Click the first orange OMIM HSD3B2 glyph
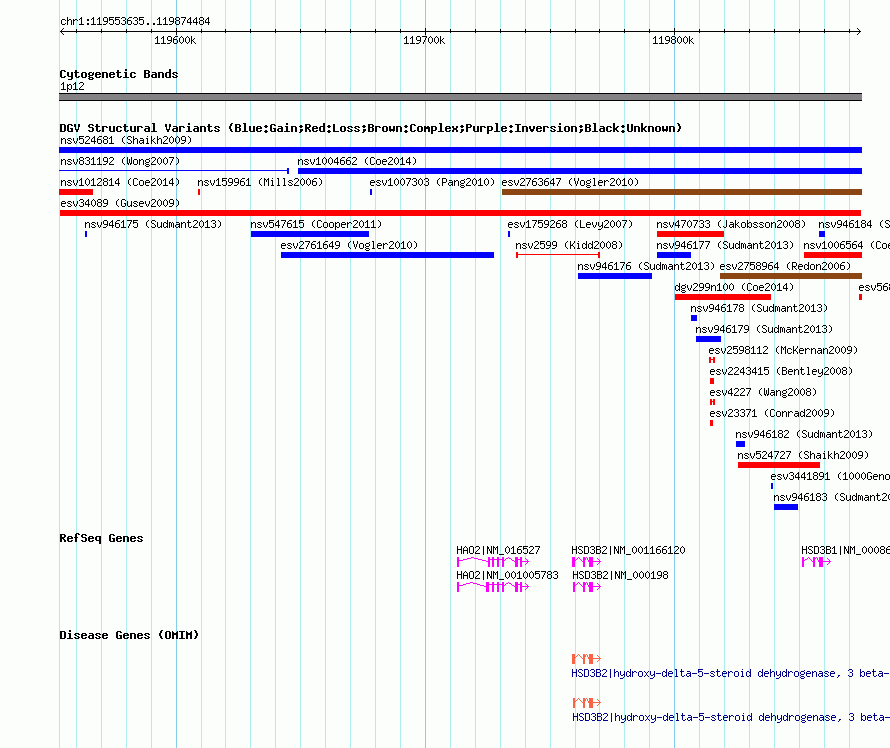Viewport: 890px width, 748px height. click(x=586, y=659)
